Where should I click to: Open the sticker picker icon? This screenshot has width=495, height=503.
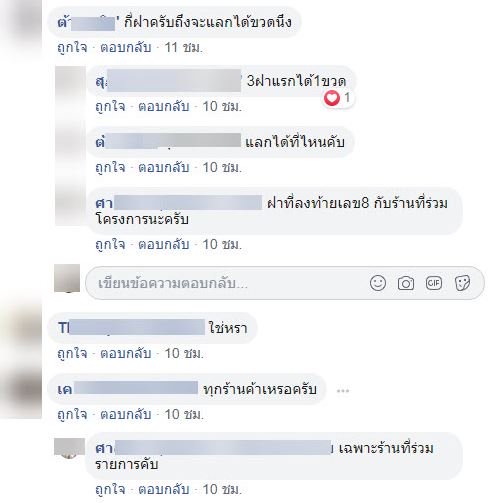coord(462,283)
